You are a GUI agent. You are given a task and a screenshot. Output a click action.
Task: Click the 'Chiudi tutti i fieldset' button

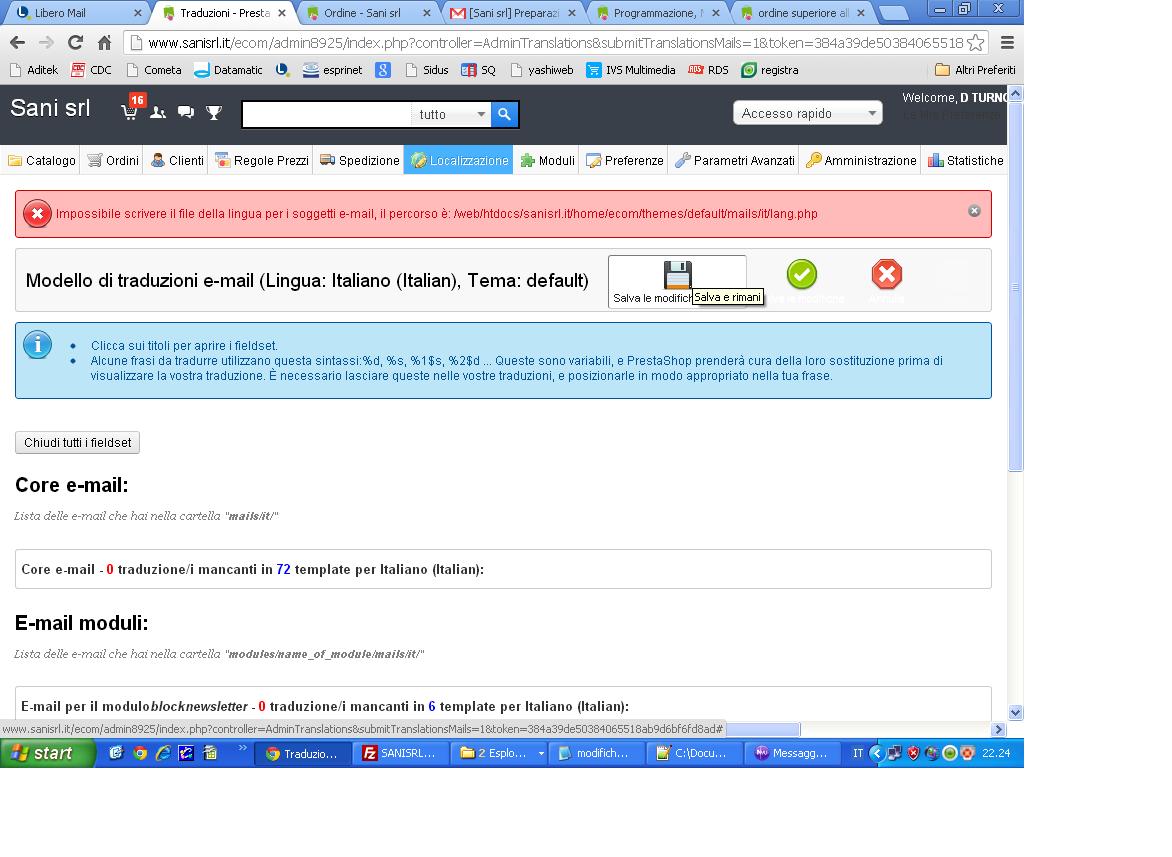(77, 442)
